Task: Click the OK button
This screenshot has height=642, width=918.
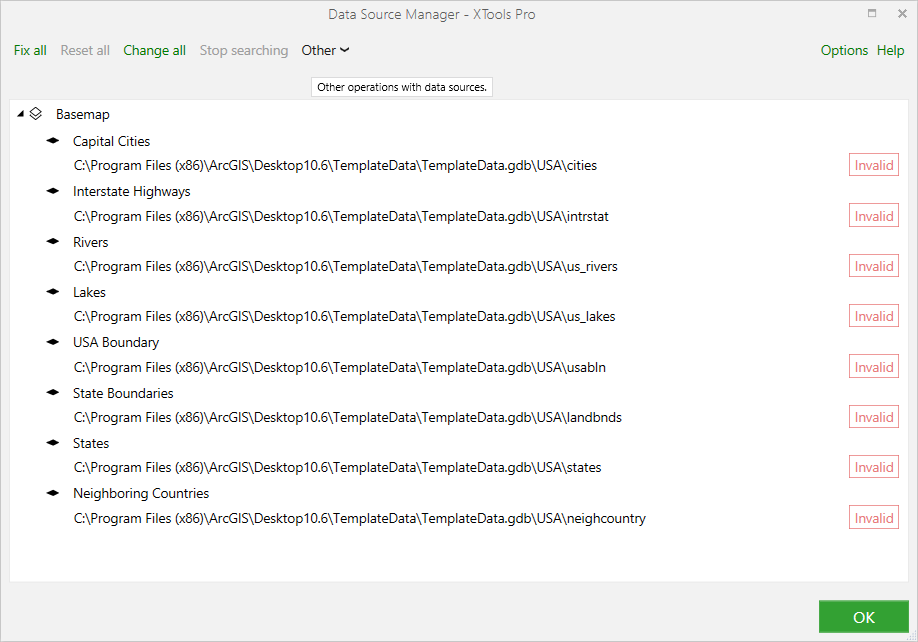Action: 864,617
